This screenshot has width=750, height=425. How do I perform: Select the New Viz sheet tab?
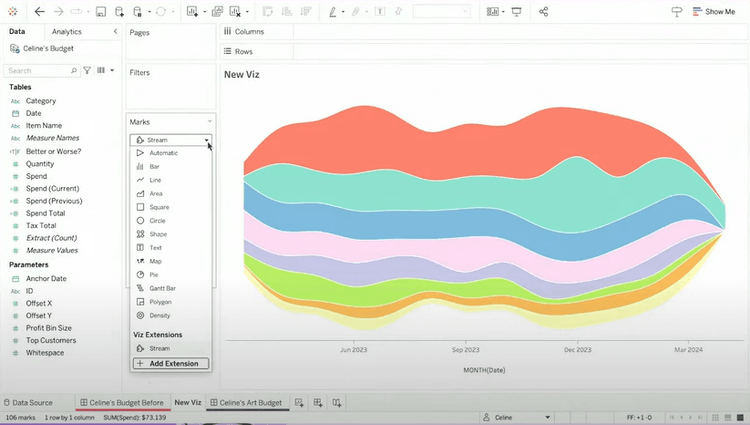[188, 403]
